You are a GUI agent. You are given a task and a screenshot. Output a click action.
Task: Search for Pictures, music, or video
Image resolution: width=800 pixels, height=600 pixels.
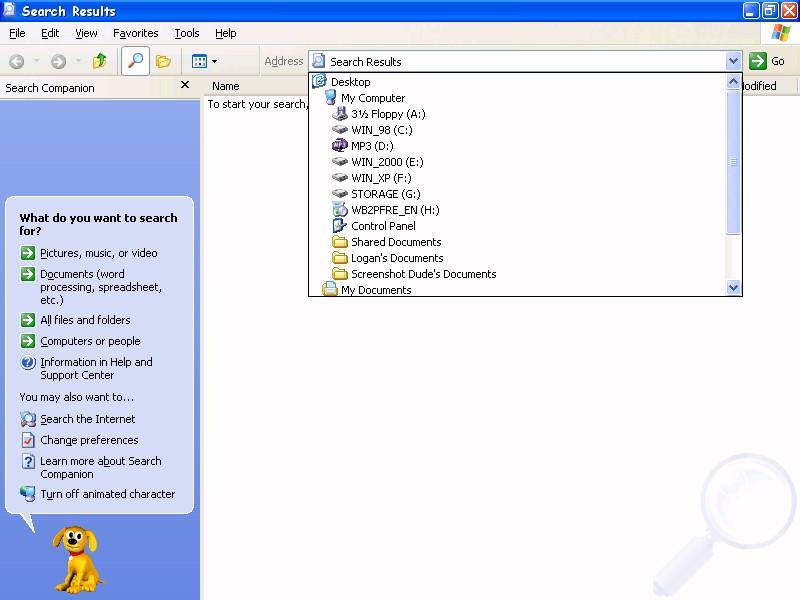point(98,253)
